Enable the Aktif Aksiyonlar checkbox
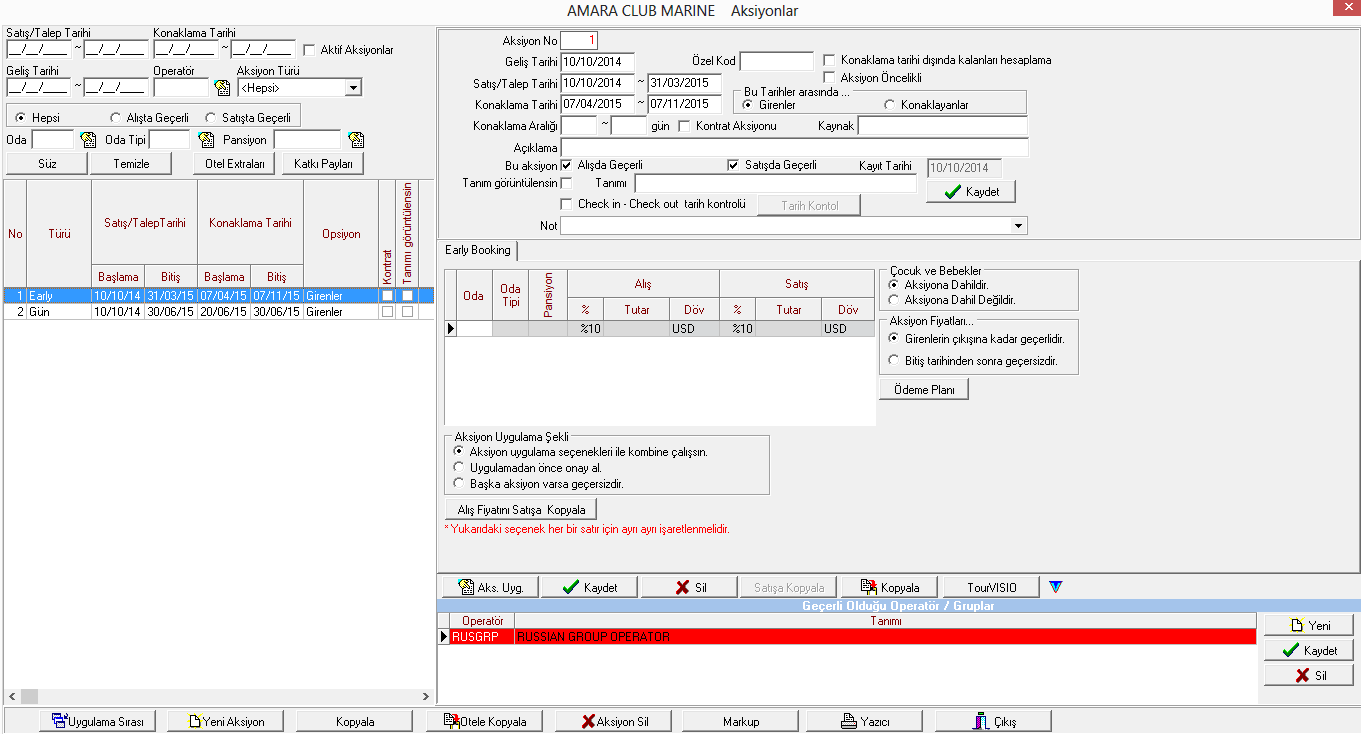This screenshot has height=734, width=1361. (x=309, y=49)
